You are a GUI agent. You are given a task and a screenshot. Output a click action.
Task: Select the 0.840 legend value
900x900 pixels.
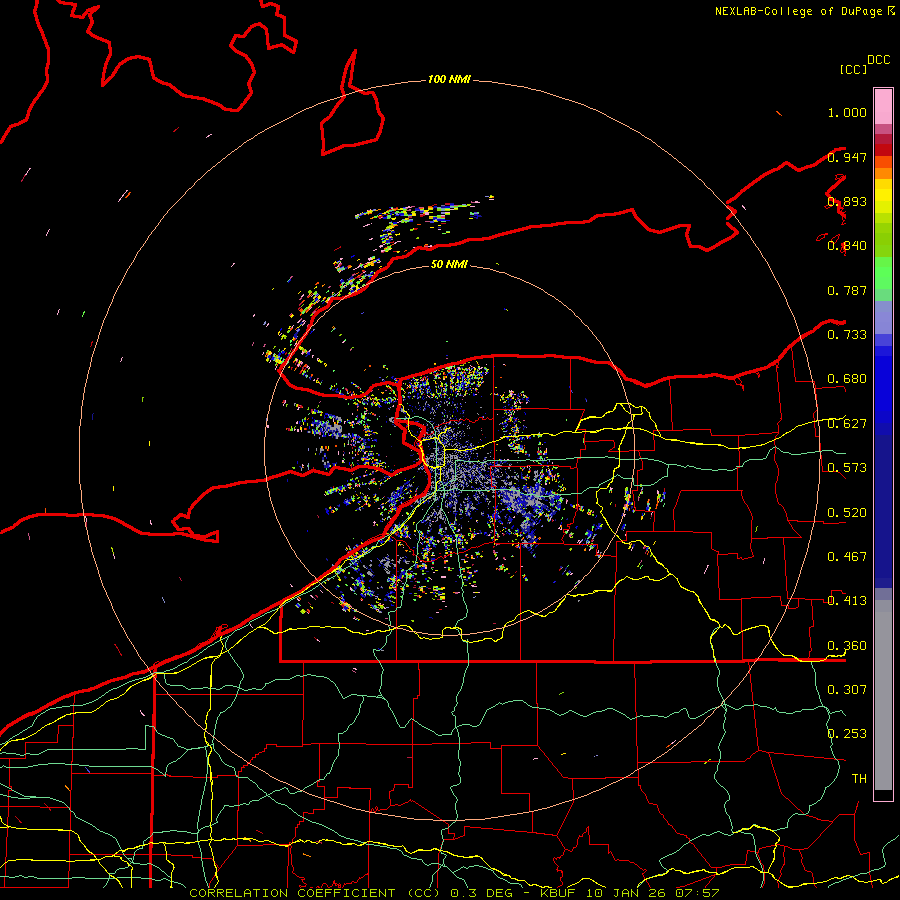click(847, 246)
